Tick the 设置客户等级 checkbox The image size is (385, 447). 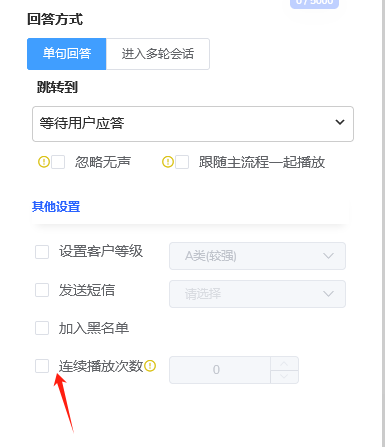click(x=42, y=252)
